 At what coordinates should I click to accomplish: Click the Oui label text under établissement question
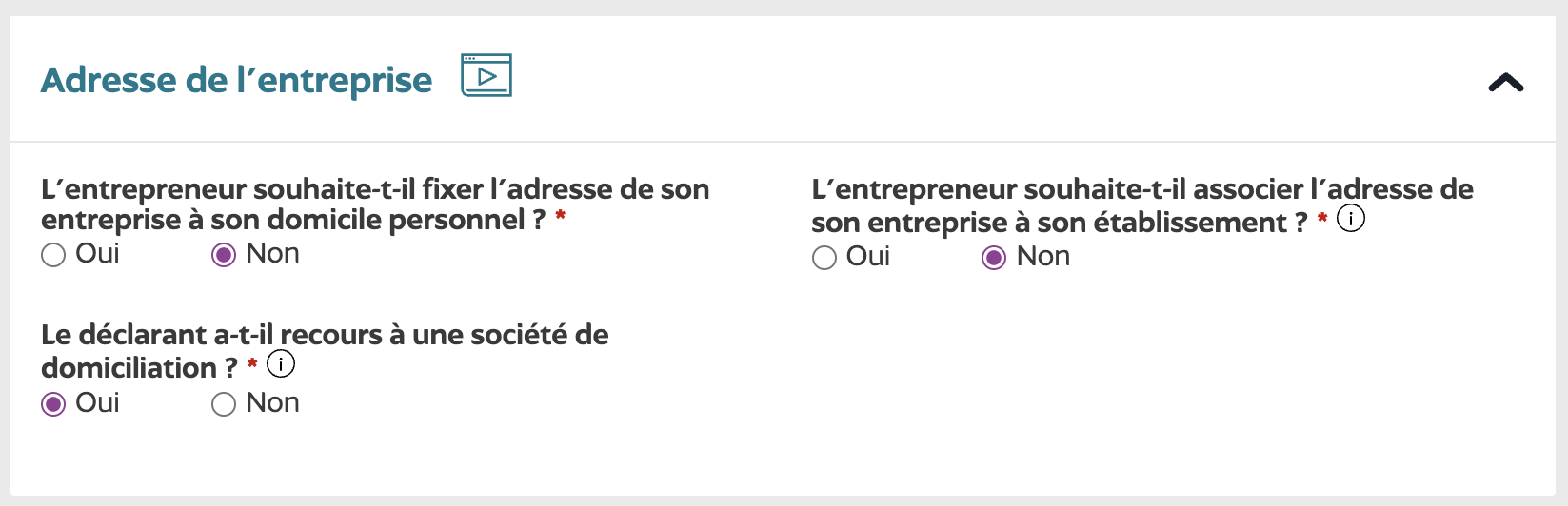[868, 257]
